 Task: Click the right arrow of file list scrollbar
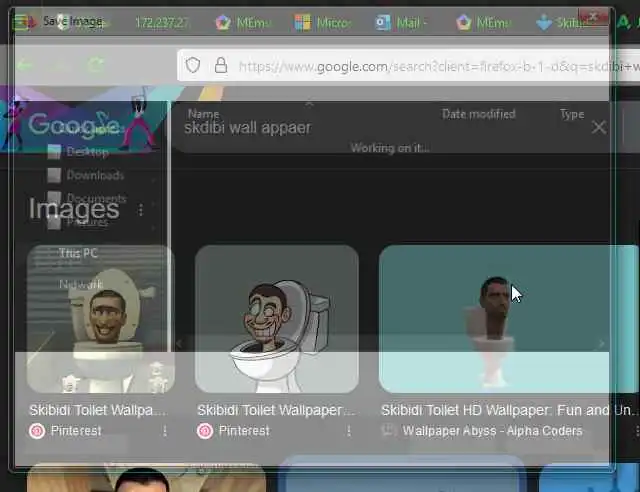(x=602, y=344)
